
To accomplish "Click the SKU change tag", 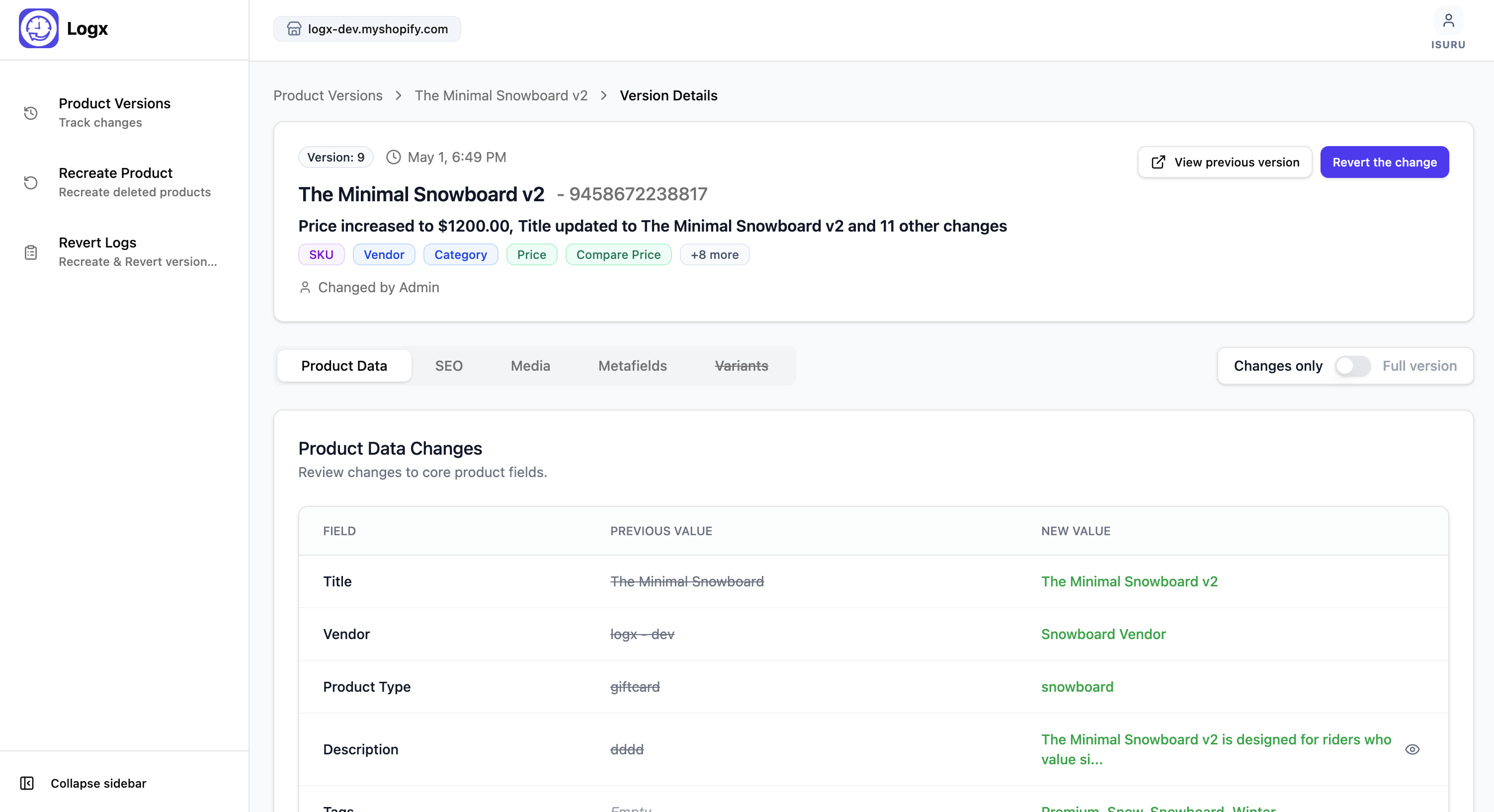I will pyautogui.click(x=321, y=254).
